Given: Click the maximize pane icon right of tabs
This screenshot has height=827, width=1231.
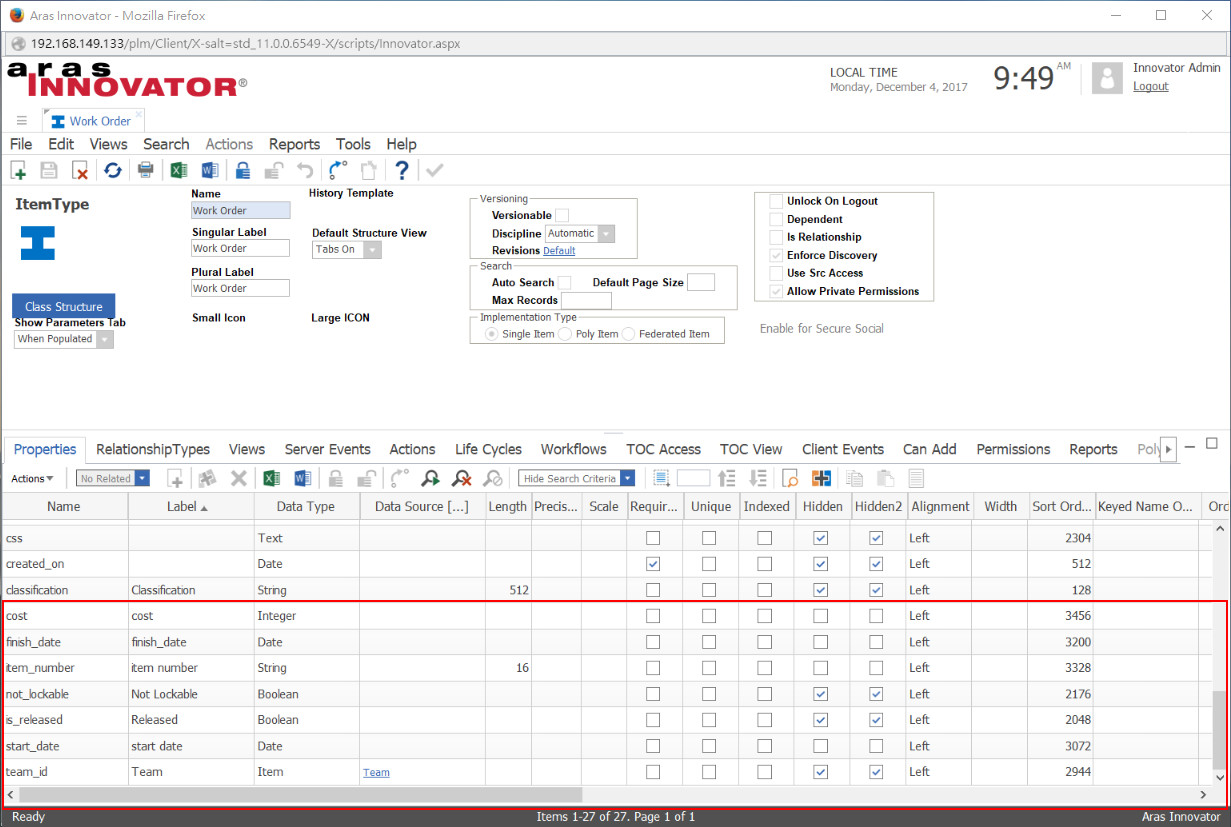Looking at the screenshot, I should [1211, 443].
